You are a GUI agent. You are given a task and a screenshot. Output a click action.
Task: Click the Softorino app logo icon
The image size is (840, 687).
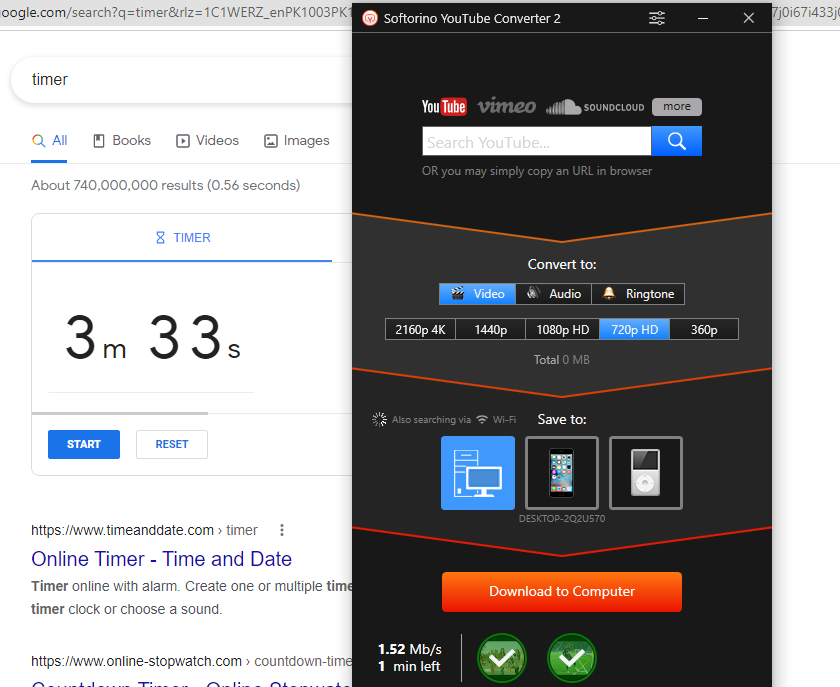click(370, 18)
